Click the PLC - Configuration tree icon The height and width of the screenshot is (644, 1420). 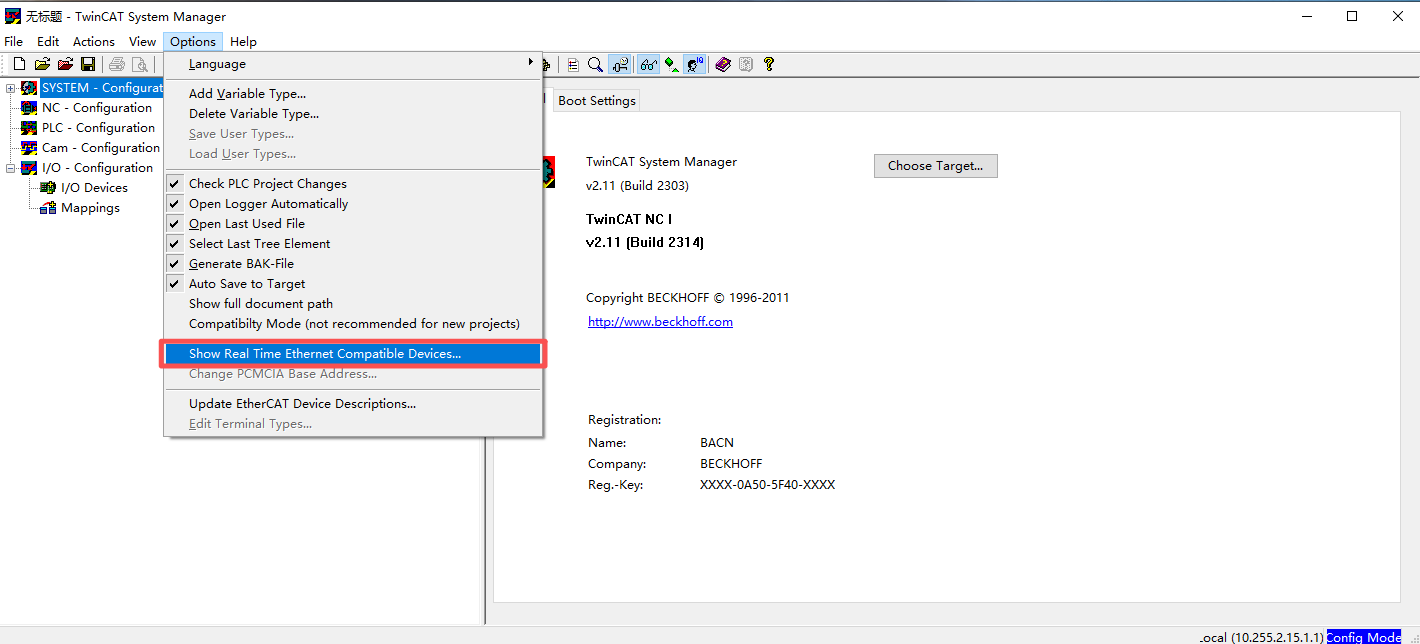coord(29,128)
